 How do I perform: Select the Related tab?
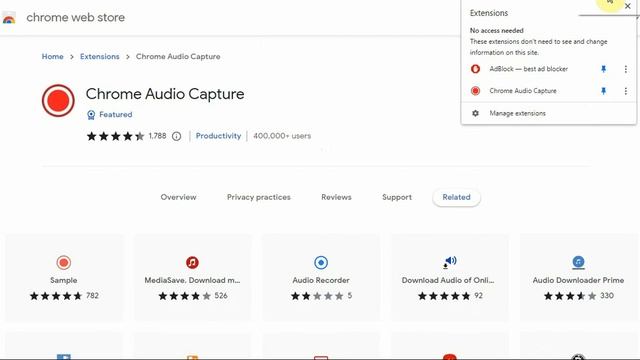pos(456,197)
